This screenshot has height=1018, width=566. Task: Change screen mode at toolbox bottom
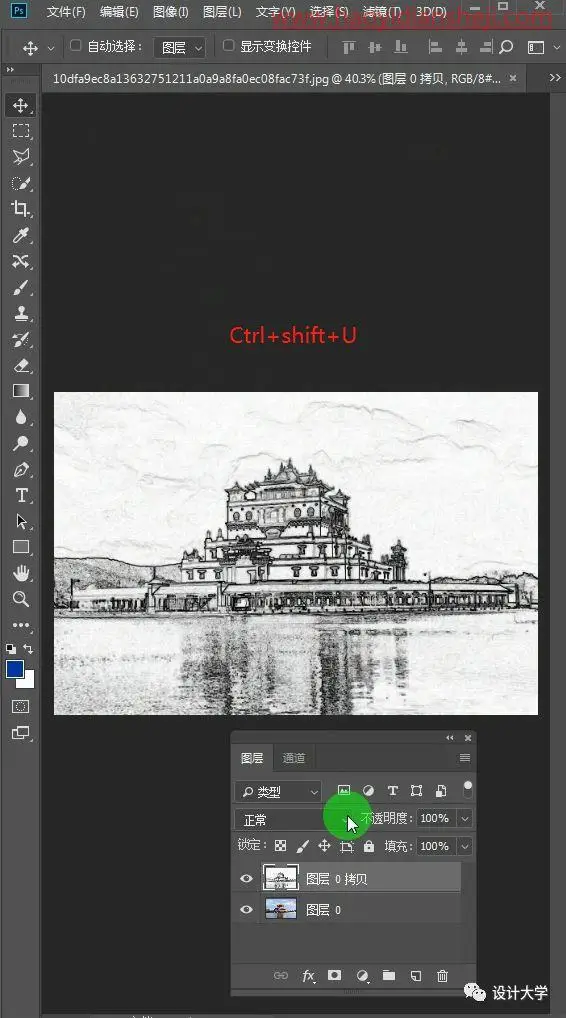[x=20, y=733]
